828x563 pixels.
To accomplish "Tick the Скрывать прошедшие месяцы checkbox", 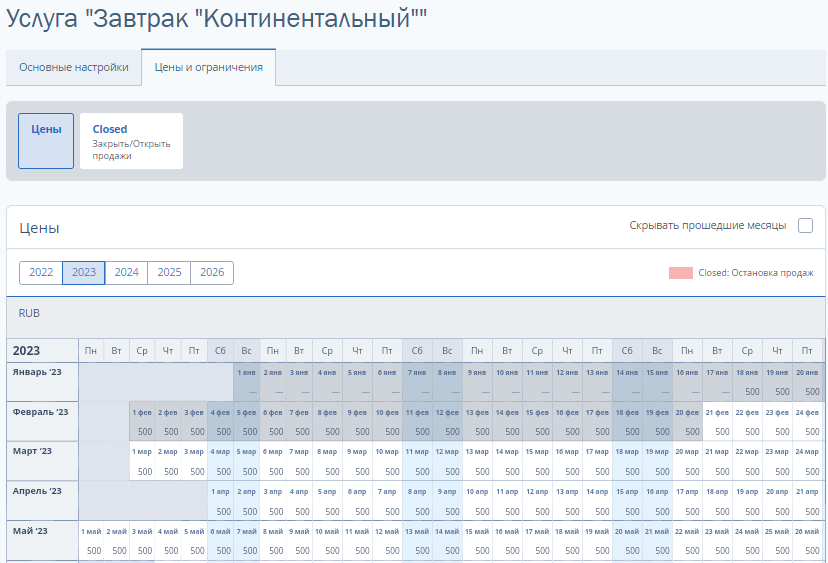I will coord(805,226).
